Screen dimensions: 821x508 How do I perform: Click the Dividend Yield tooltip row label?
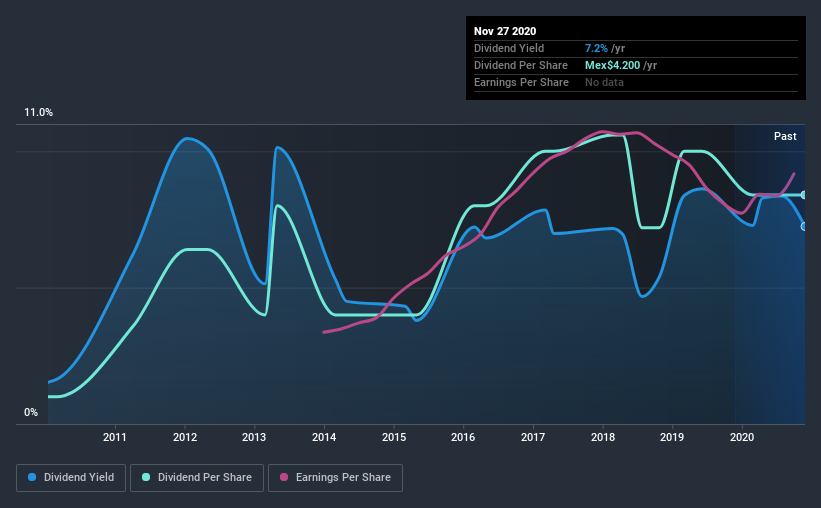(509, 49)
